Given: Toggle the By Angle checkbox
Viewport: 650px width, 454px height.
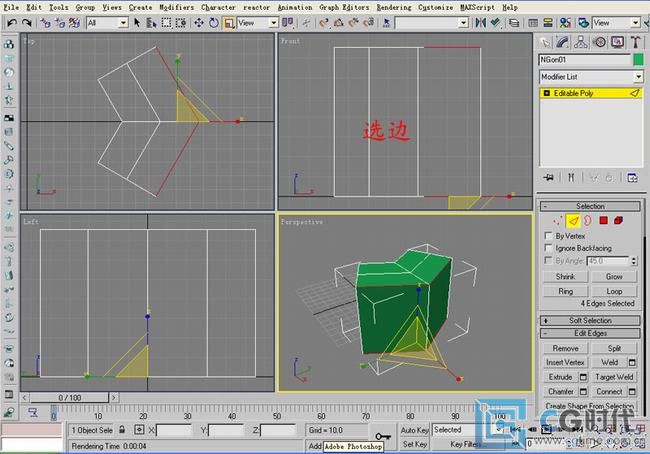Looking at the screenshot, I should [x=548, y=260].
